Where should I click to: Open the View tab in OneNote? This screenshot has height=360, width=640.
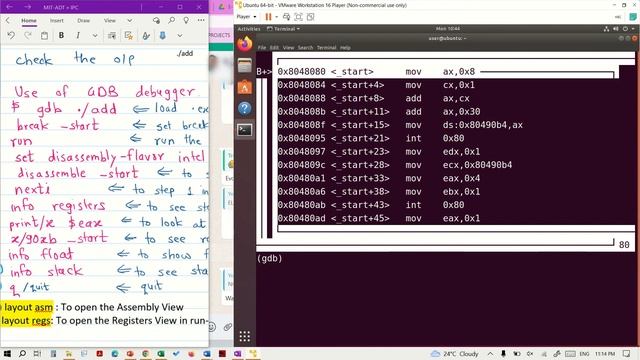click(x=109, y=20)
